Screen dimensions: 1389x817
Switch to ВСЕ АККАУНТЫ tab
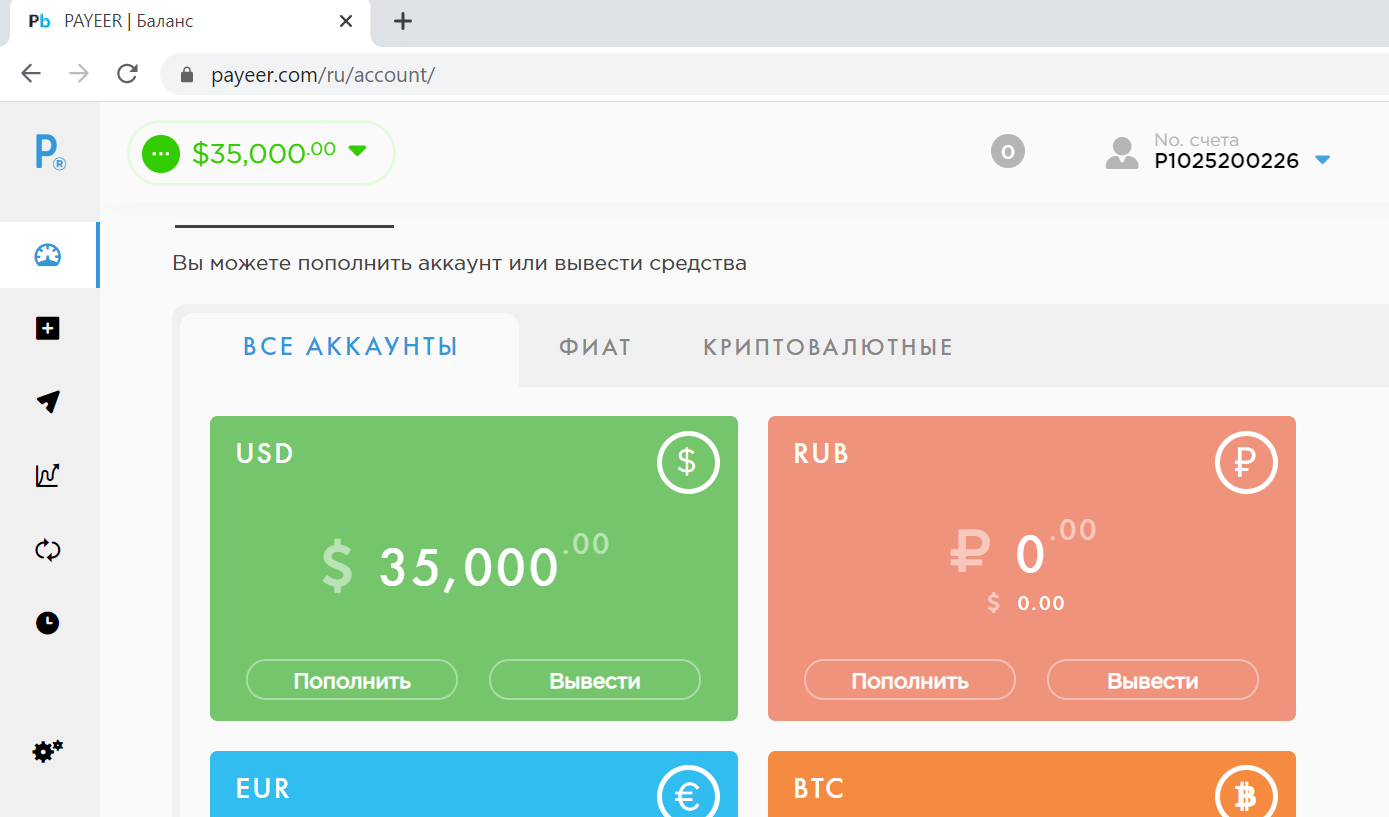(x=350, y=347)
